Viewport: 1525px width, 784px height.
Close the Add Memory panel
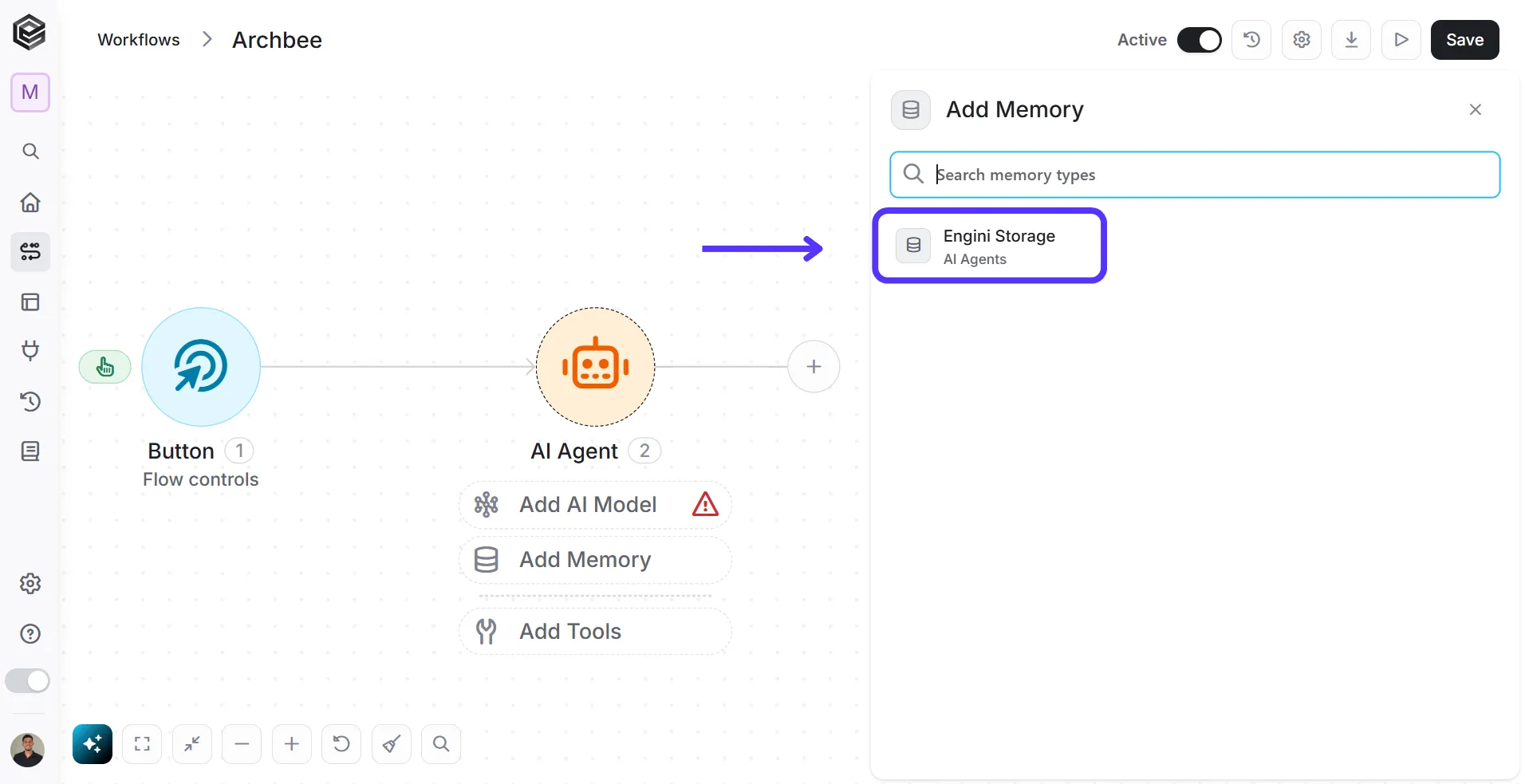point(1476,109)
